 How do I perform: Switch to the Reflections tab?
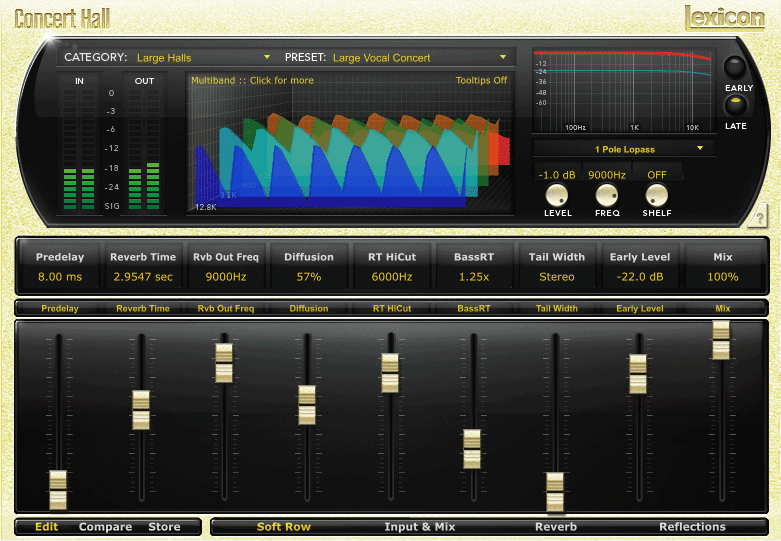pos(692,527)
